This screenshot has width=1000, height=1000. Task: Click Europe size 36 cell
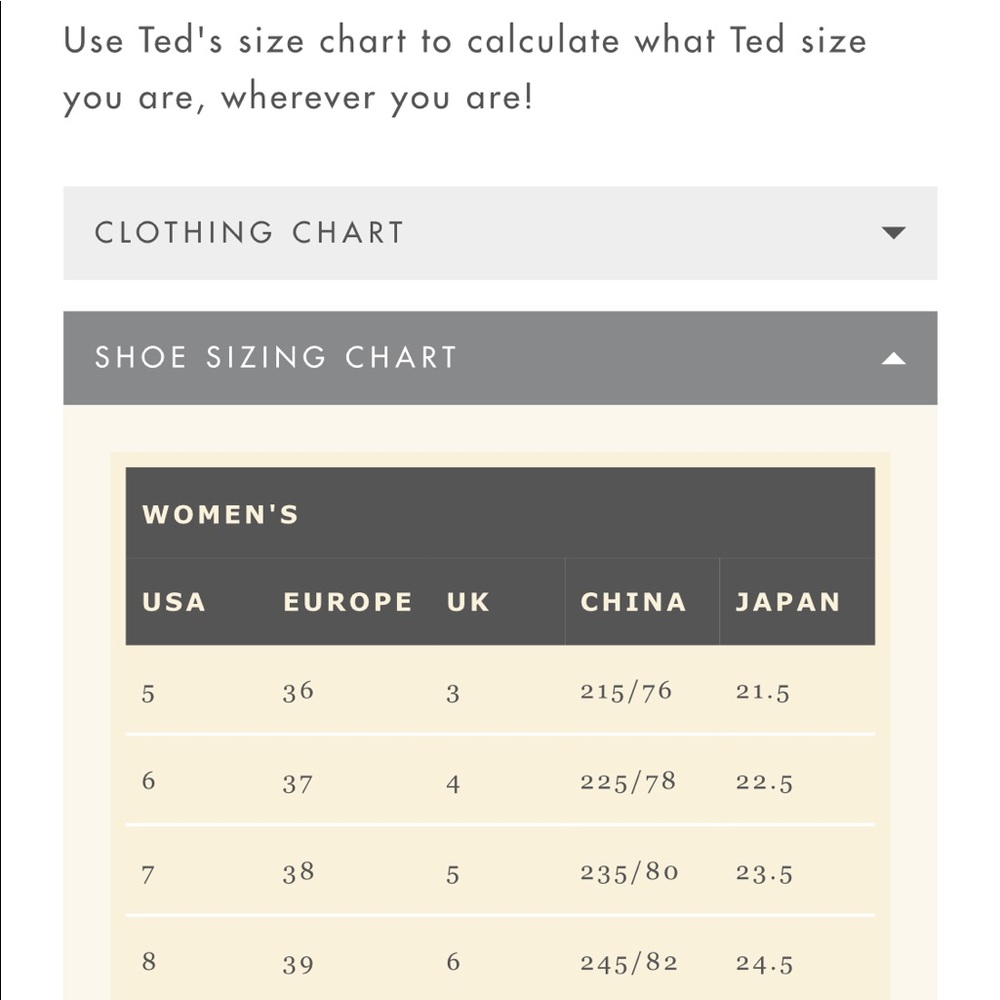pos(298,691)
